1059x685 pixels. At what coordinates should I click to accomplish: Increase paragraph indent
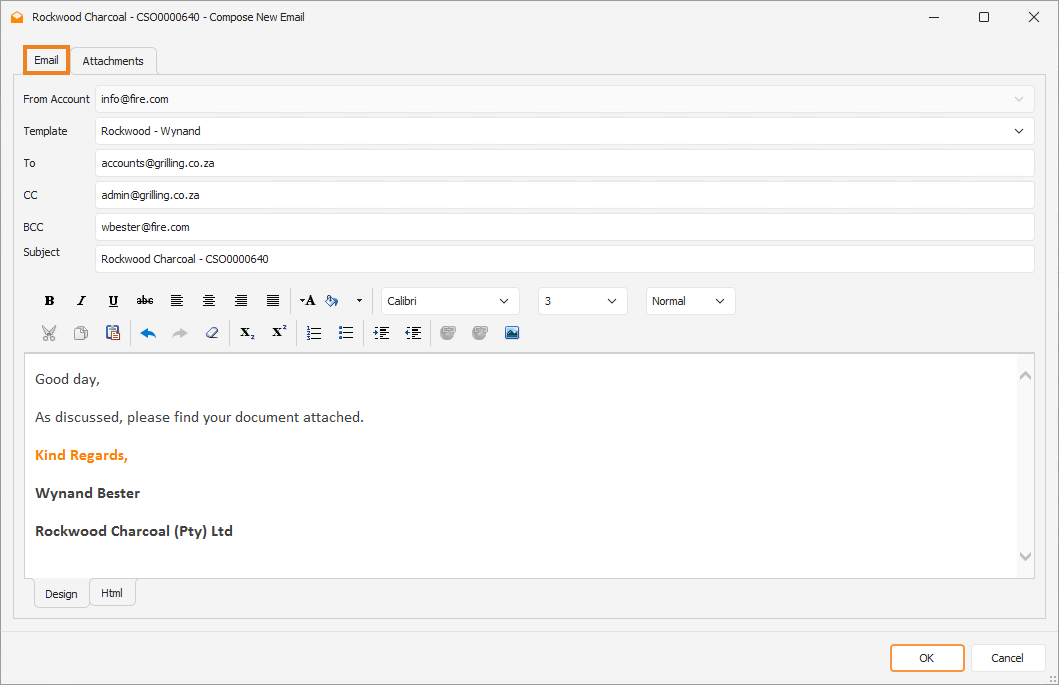point(381,333)
